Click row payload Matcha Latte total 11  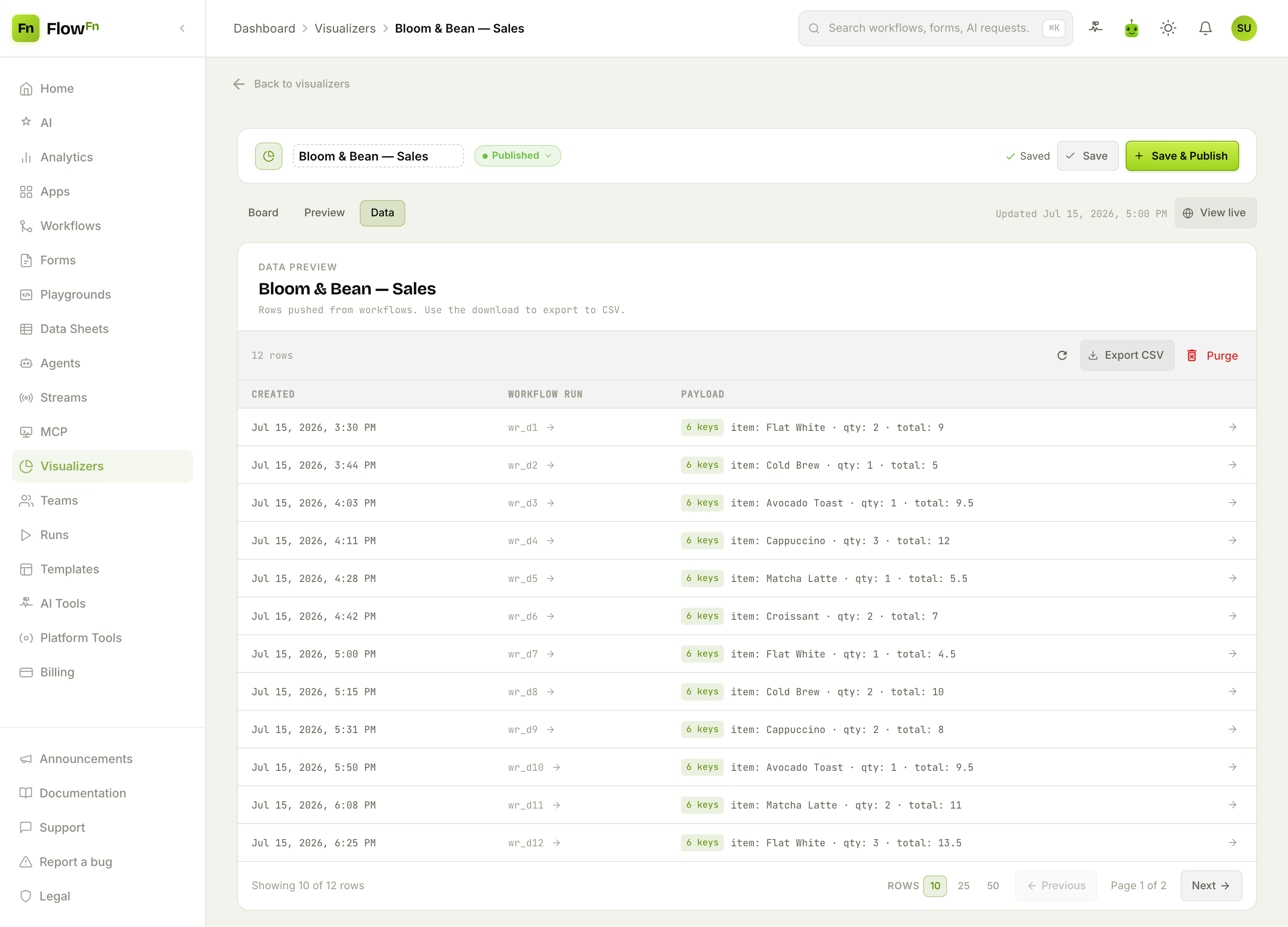pos(846,805)
